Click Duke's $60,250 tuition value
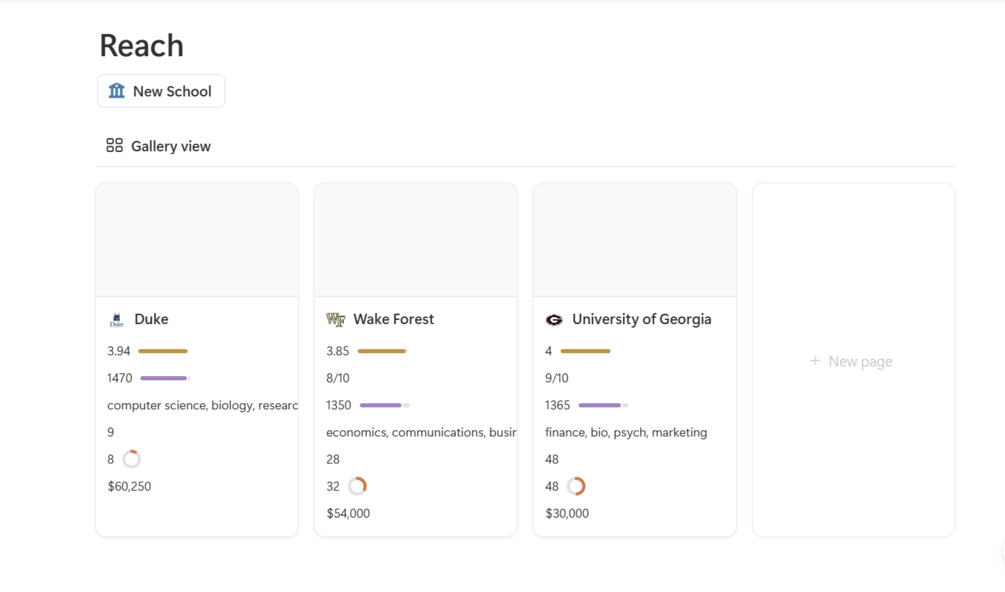The image size is (1005, 592). tap(129, 486)
